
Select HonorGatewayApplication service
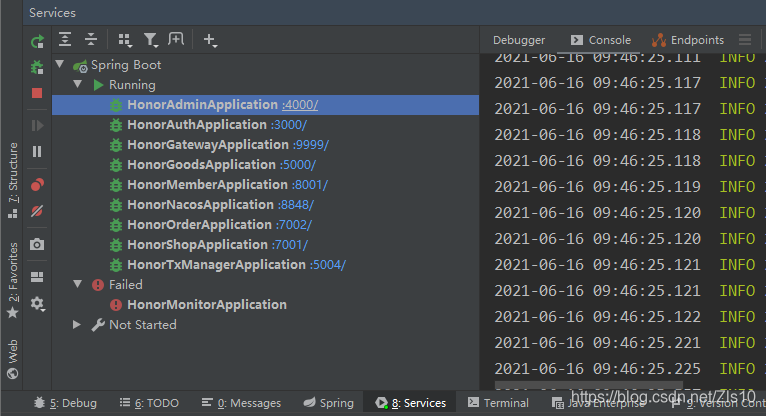[x=208, y=145]
